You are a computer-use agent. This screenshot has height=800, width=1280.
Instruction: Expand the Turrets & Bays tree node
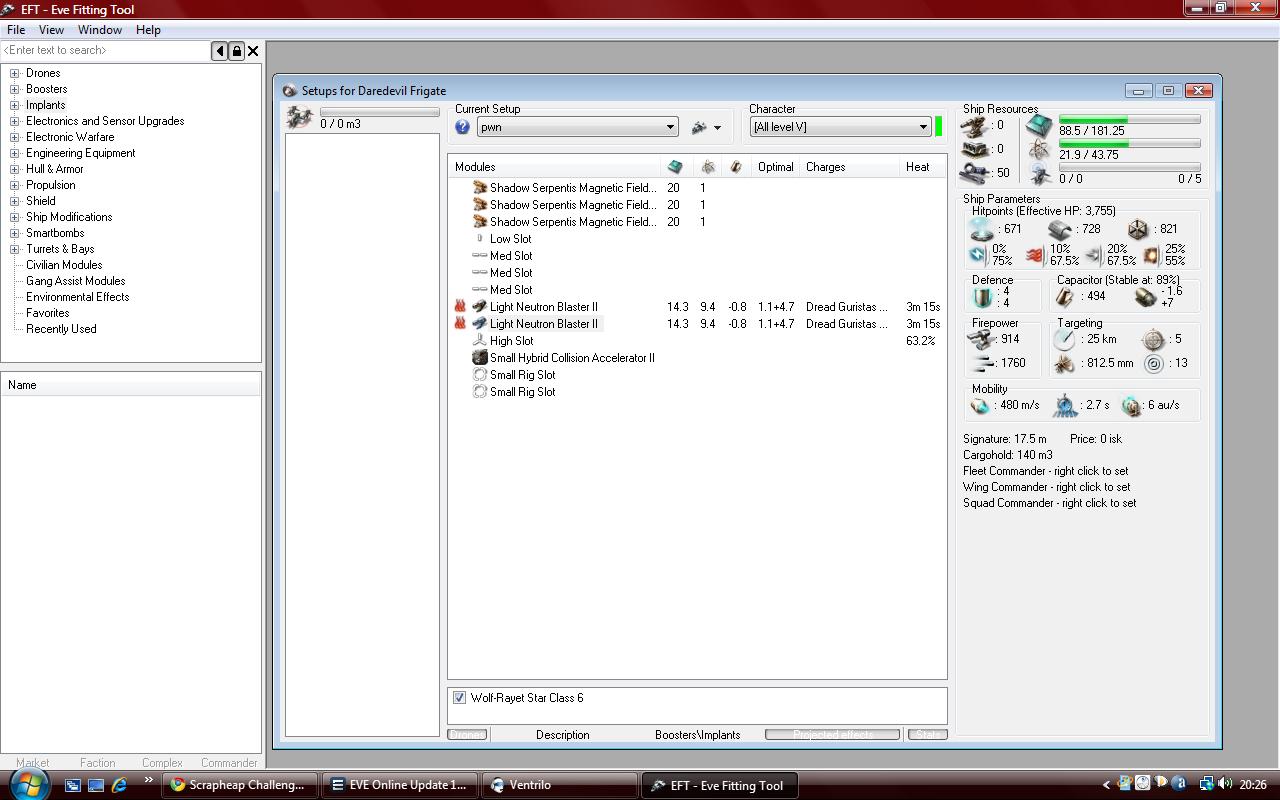point(15,249)
